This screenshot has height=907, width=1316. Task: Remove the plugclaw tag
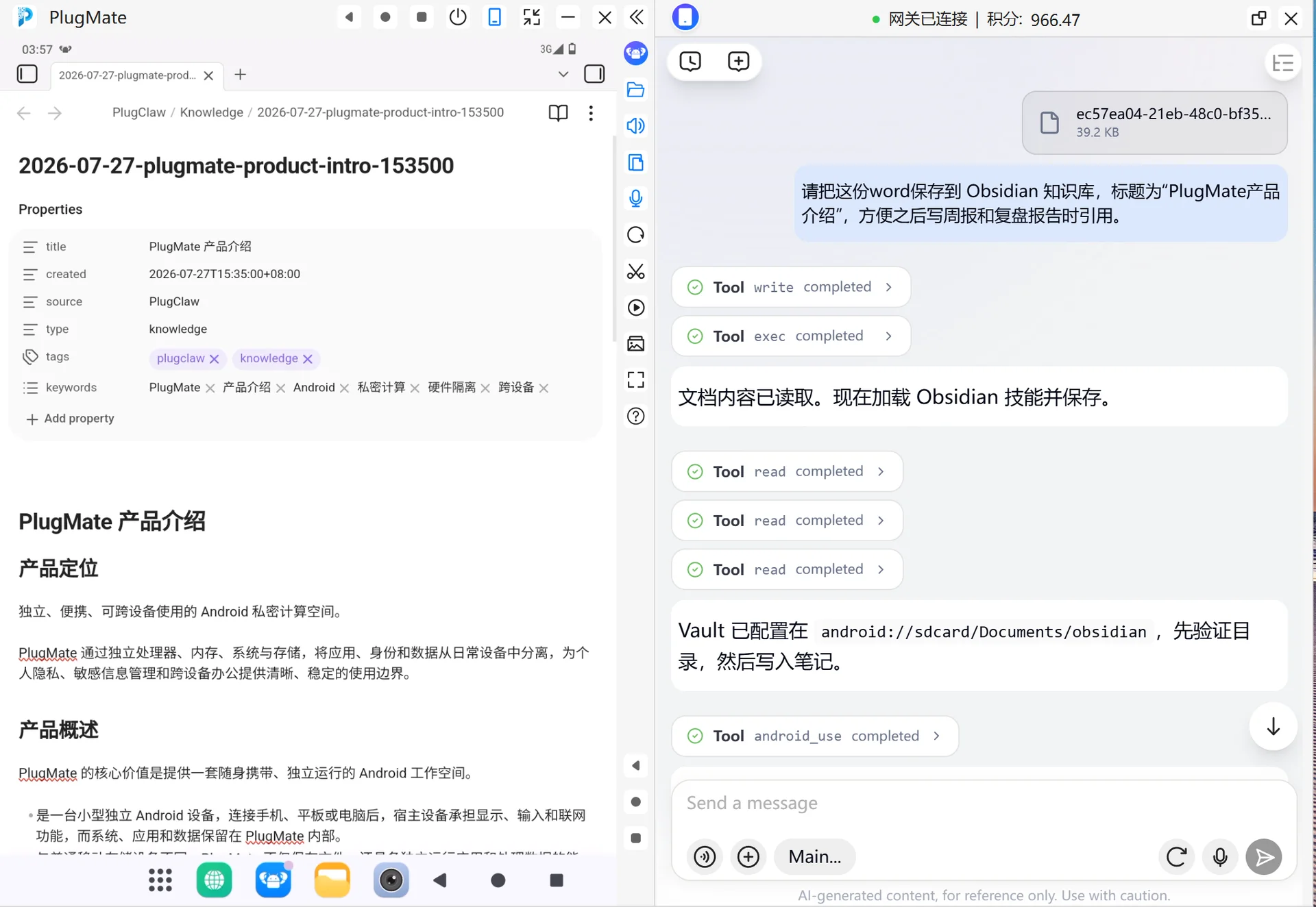coord(214,359)
